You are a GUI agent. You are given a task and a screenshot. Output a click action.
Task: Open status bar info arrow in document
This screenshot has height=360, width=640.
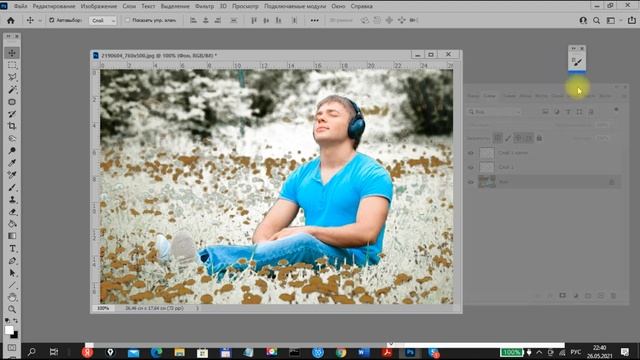pos(197,308)
